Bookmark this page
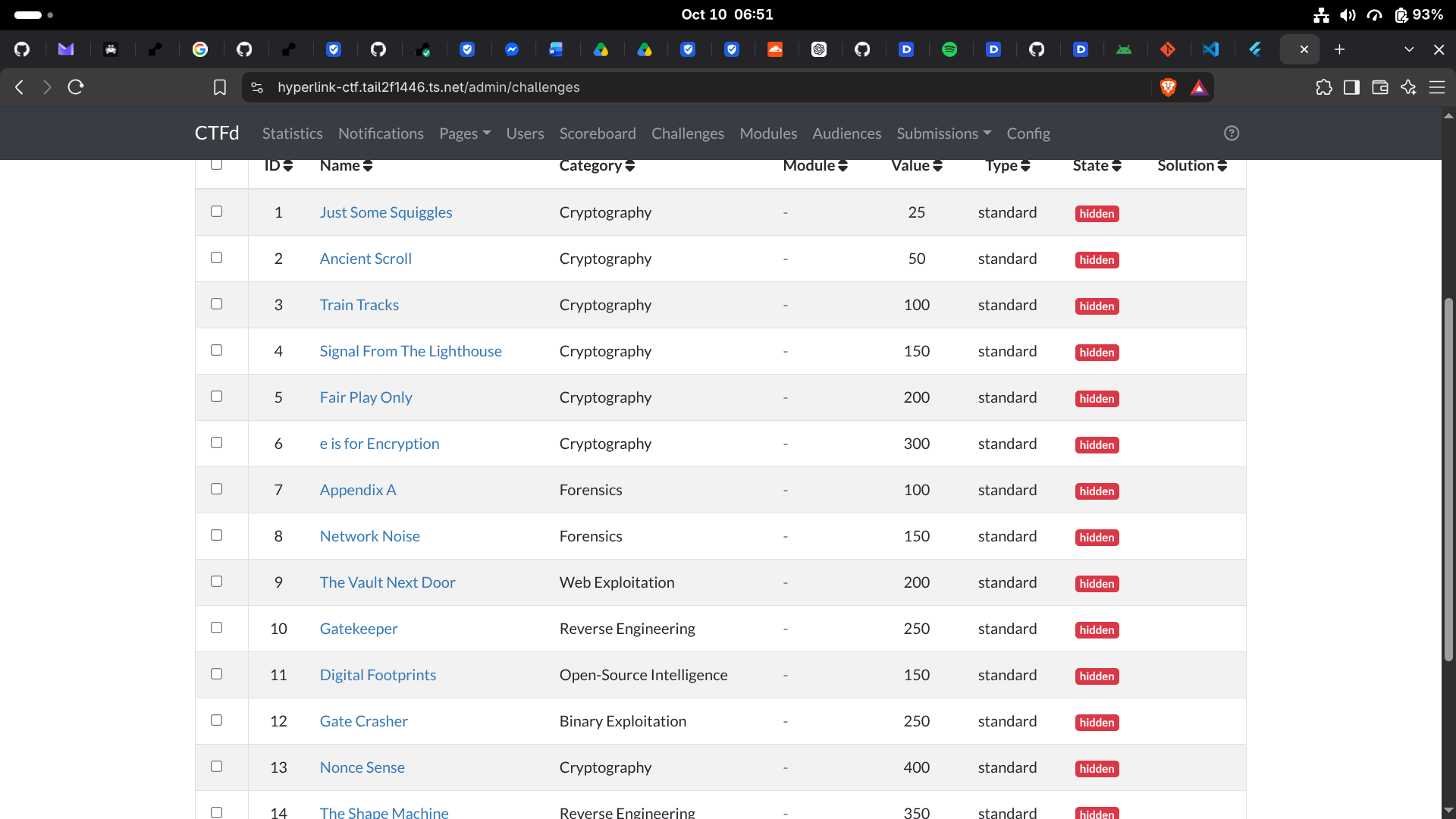Image resolution: width=1456 pixels, height=819 pixels. (x=220, y=87)
